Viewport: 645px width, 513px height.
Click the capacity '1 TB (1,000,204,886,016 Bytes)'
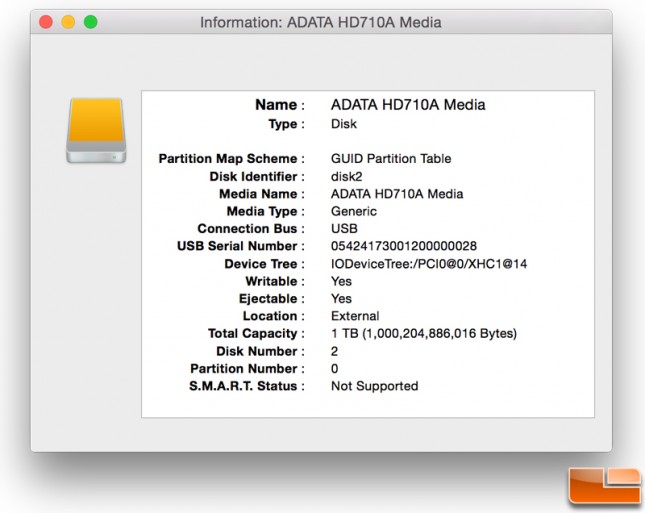click(424, 333)
